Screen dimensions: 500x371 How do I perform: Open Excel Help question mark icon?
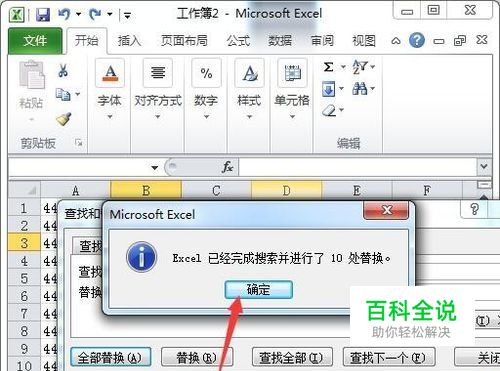coord(417,40)
